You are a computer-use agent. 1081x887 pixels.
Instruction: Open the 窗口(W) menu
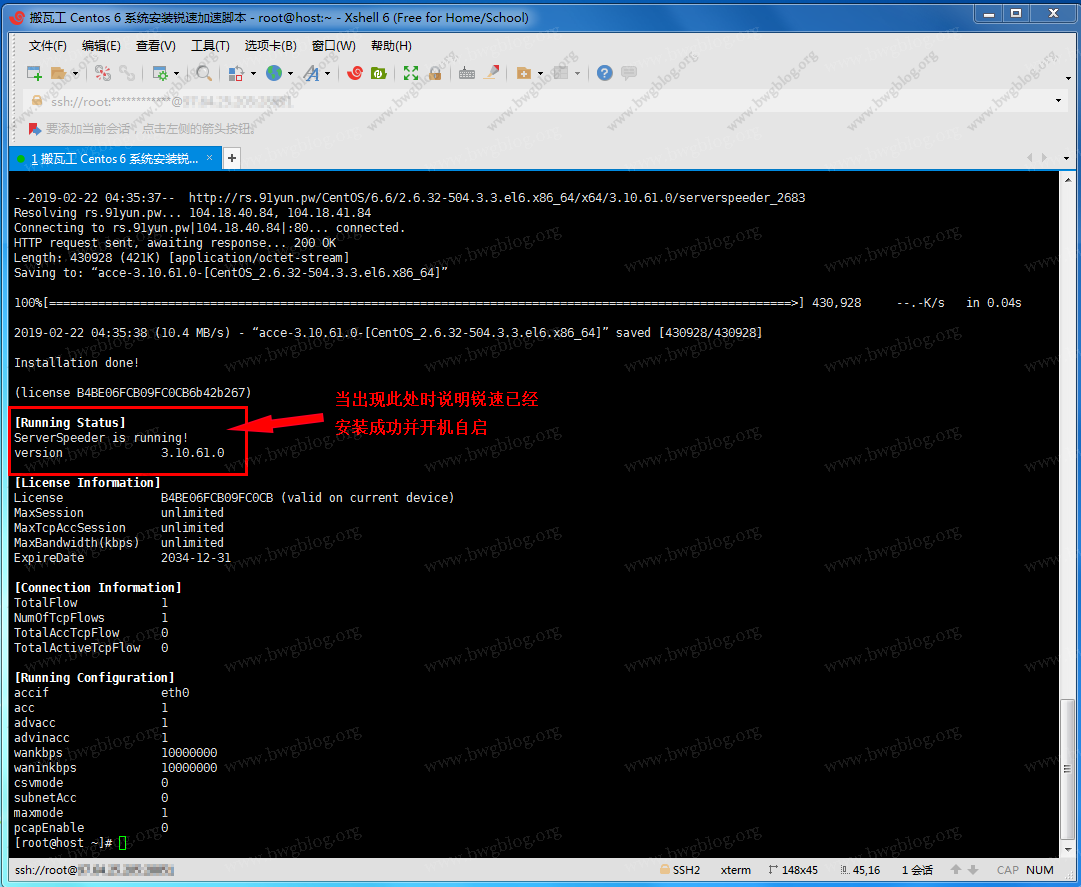point(334,45)
